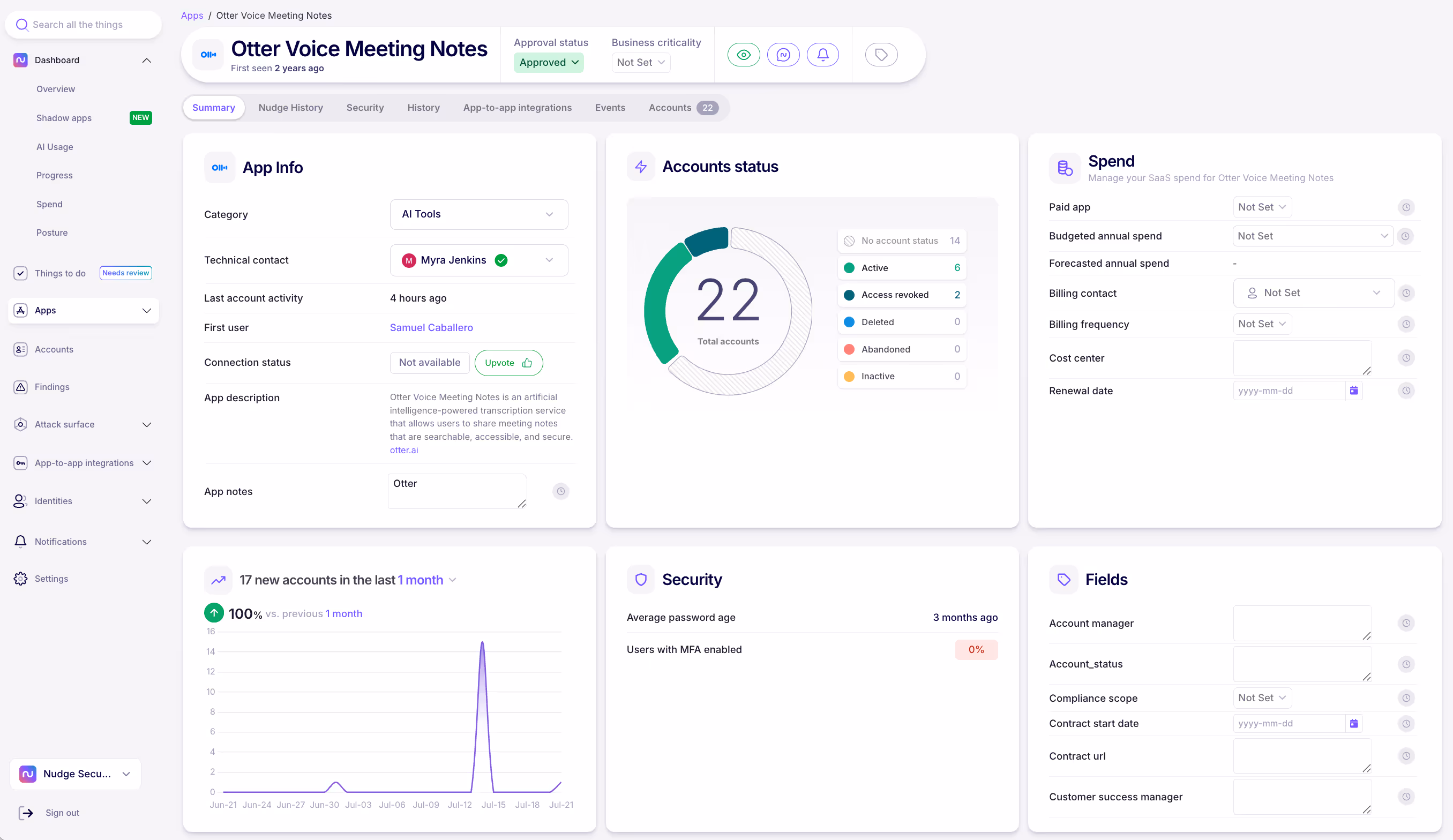Switch to the Events tab
Screen dimensions: 1453x840
[x=610, y=108]
